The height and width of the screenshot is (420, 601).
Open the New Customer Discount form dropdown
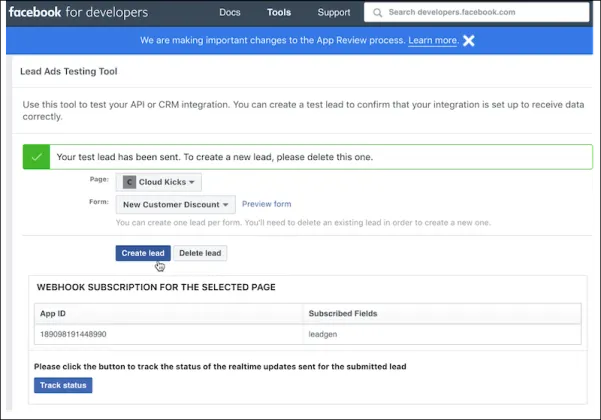(176, 205)
